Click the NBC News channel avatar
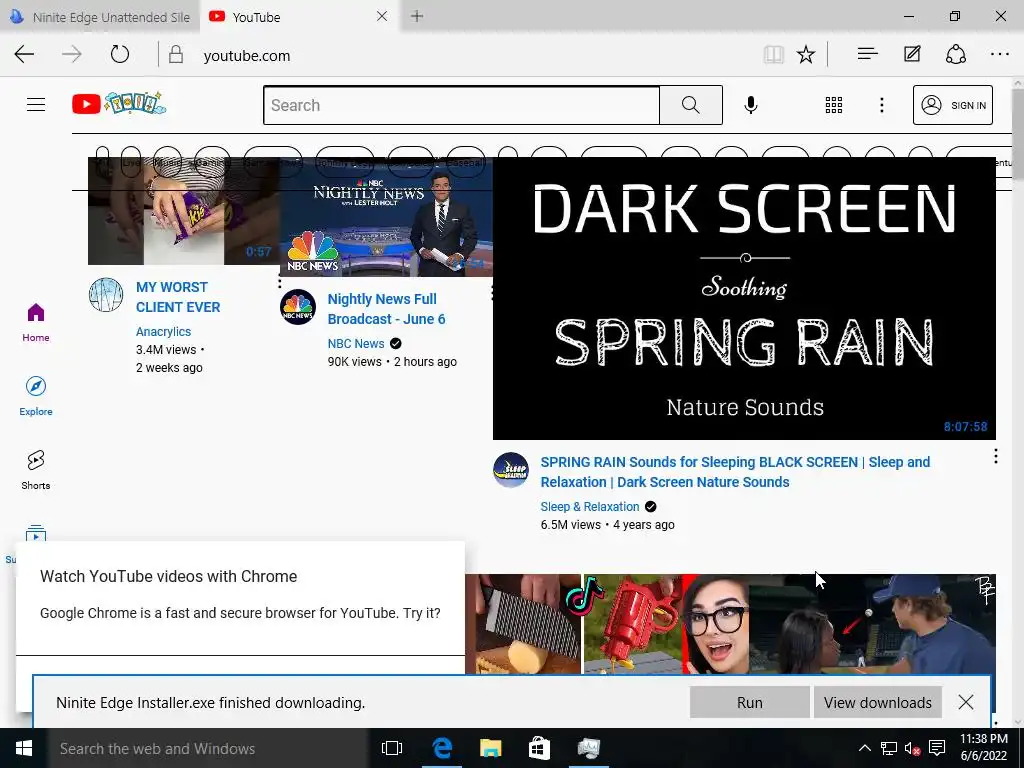Viewport: 1024px width, 768px height. [298, 307]
